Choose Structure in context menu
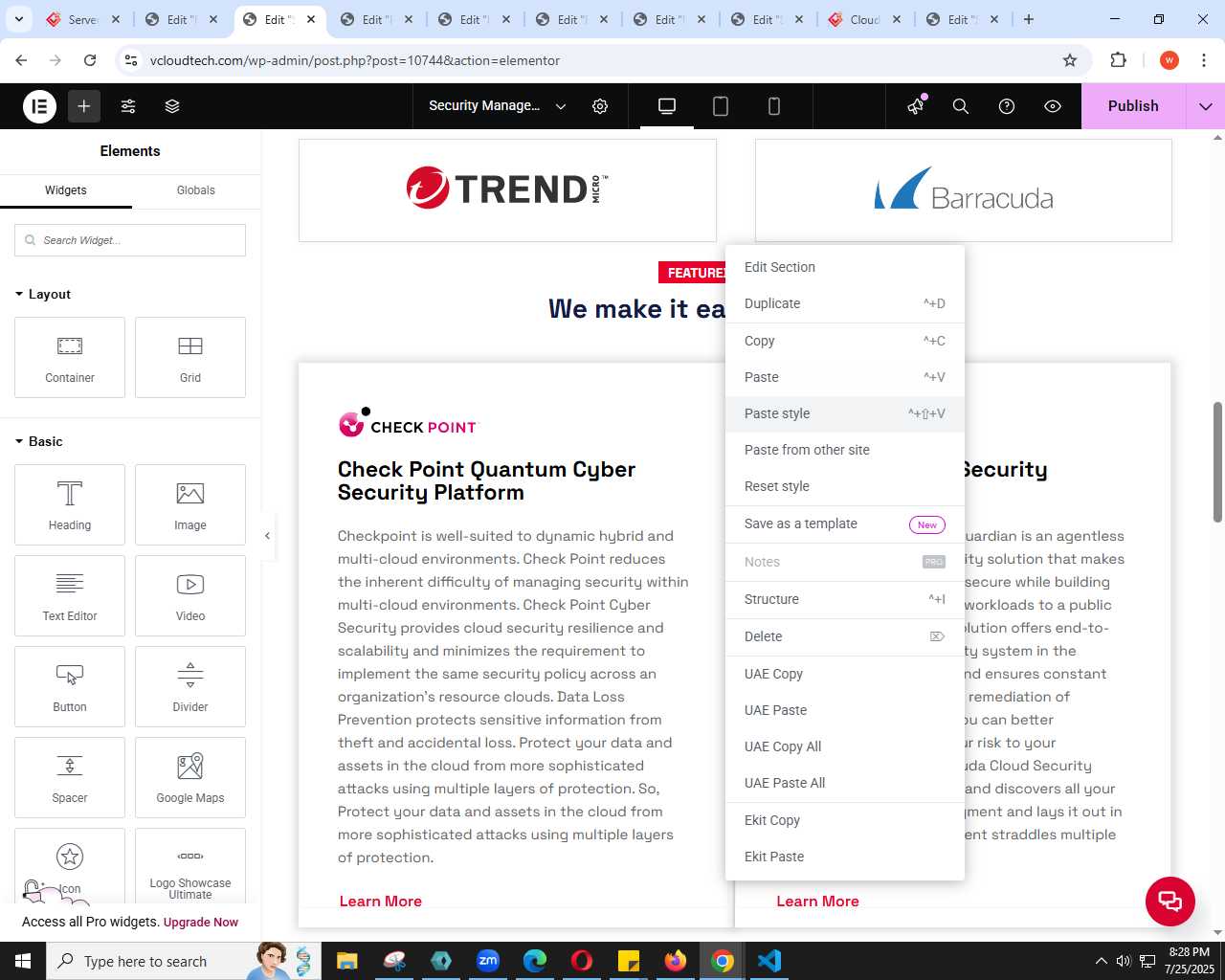The image size is (1225, 980). pos(845,599)
